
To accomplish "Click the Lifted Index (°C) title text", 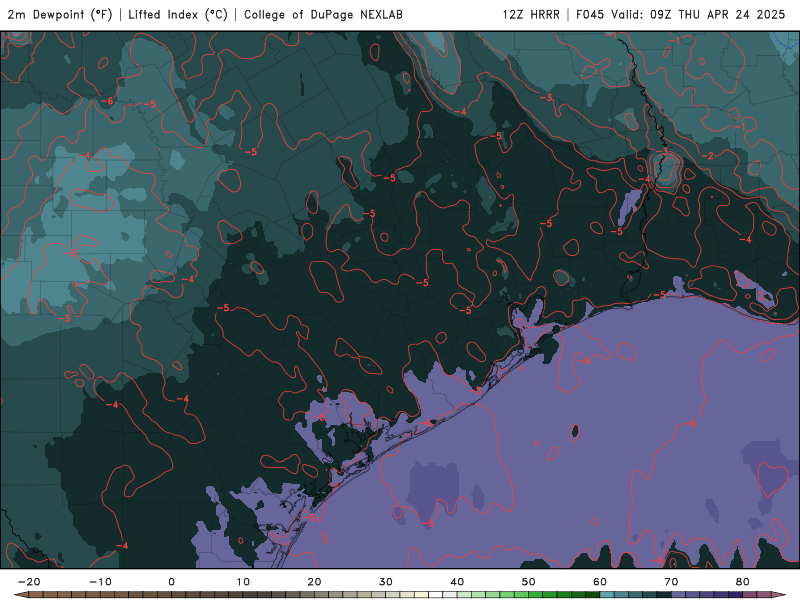I will point(178,15).
